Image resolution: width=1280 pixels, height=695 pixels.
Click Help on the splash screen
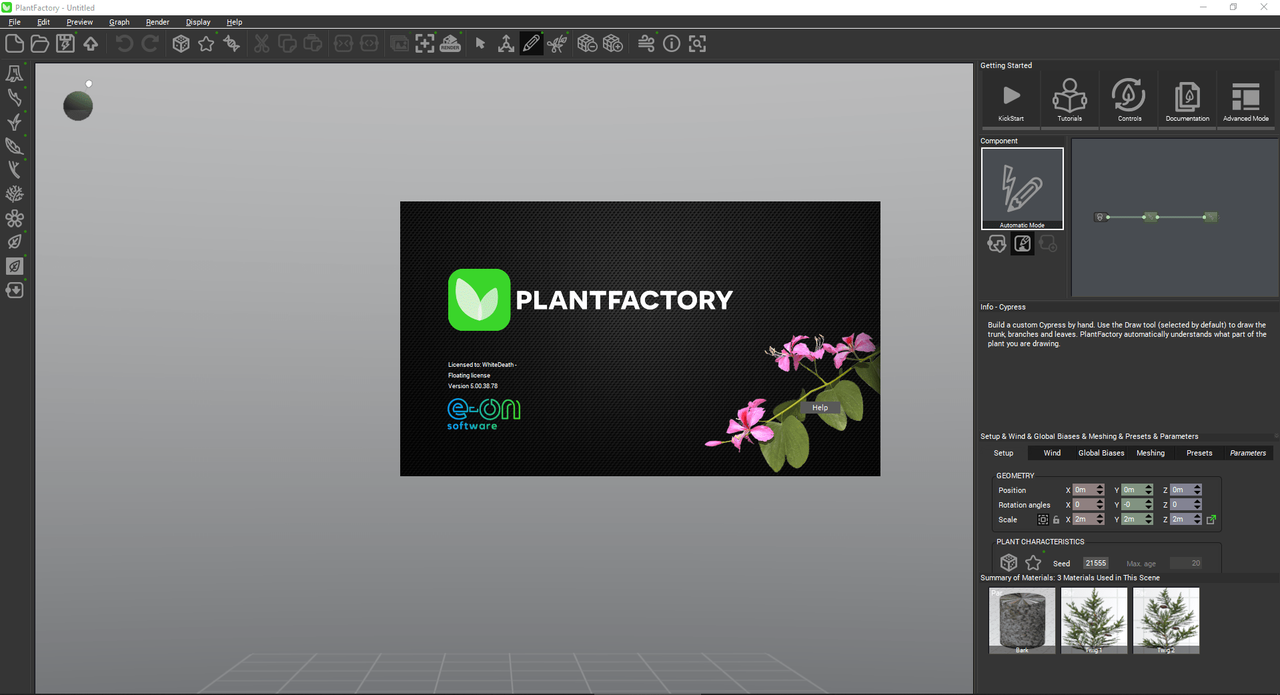[x=820, y=408]
